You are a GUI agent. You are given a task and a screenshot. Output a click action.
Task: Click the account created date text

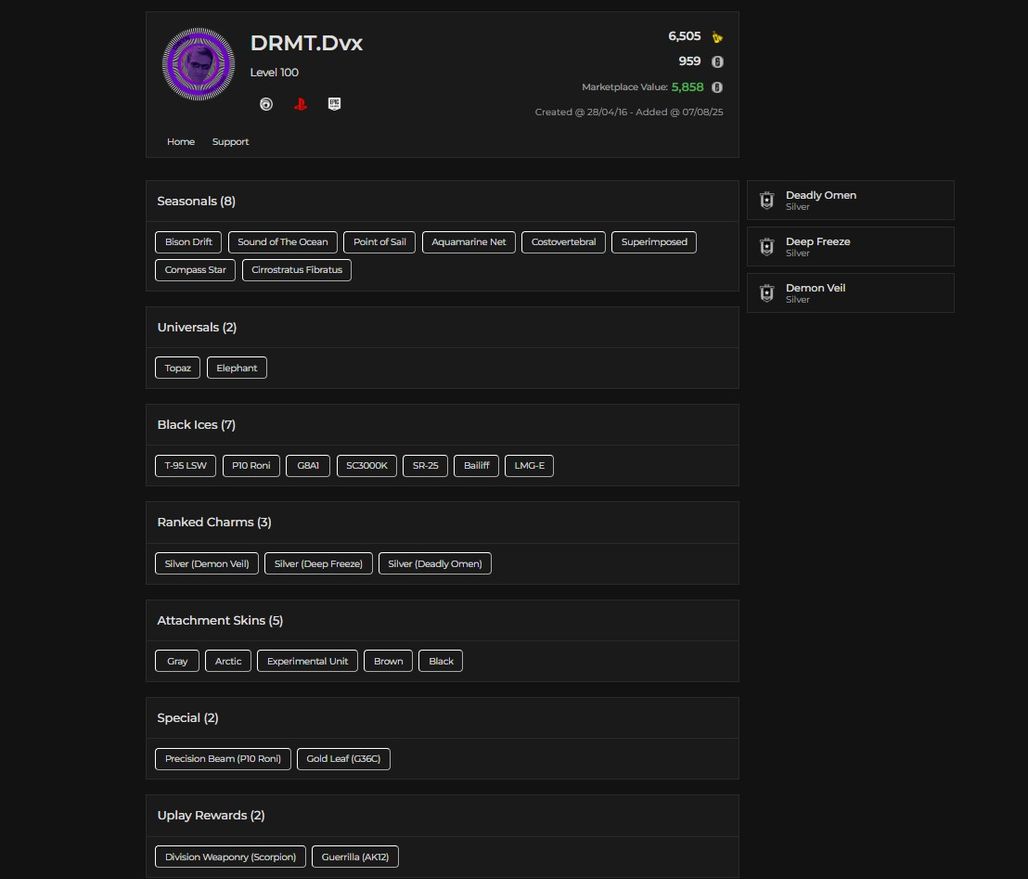coord(581,112)
